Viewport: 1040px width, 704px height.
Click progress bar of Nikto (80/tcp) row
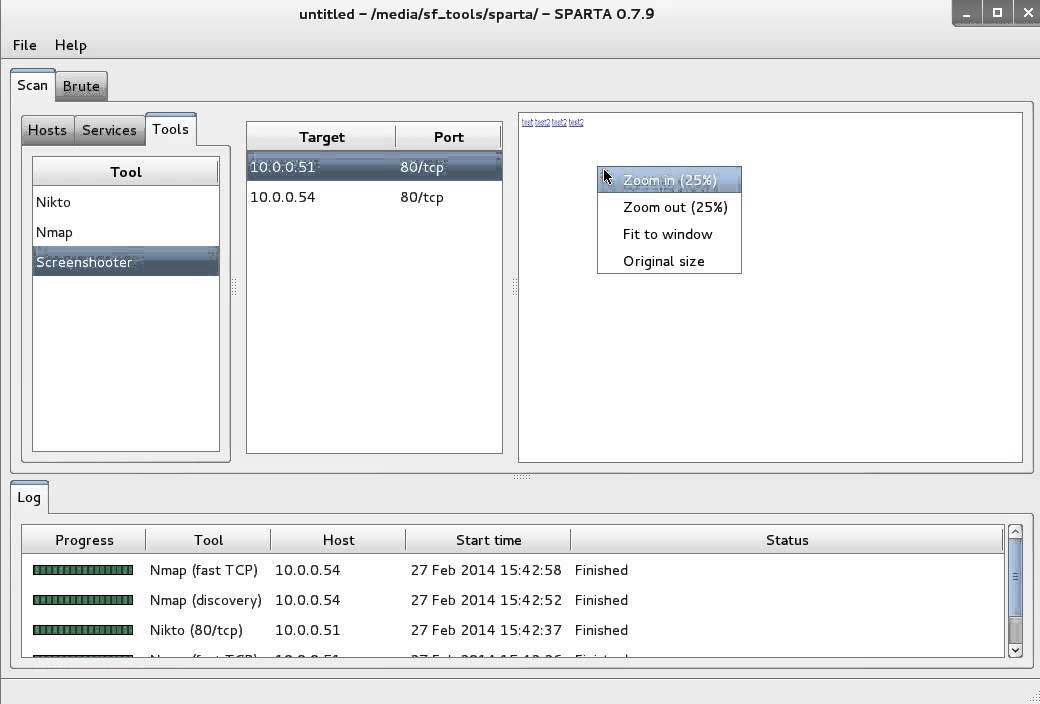pos(83,630)
